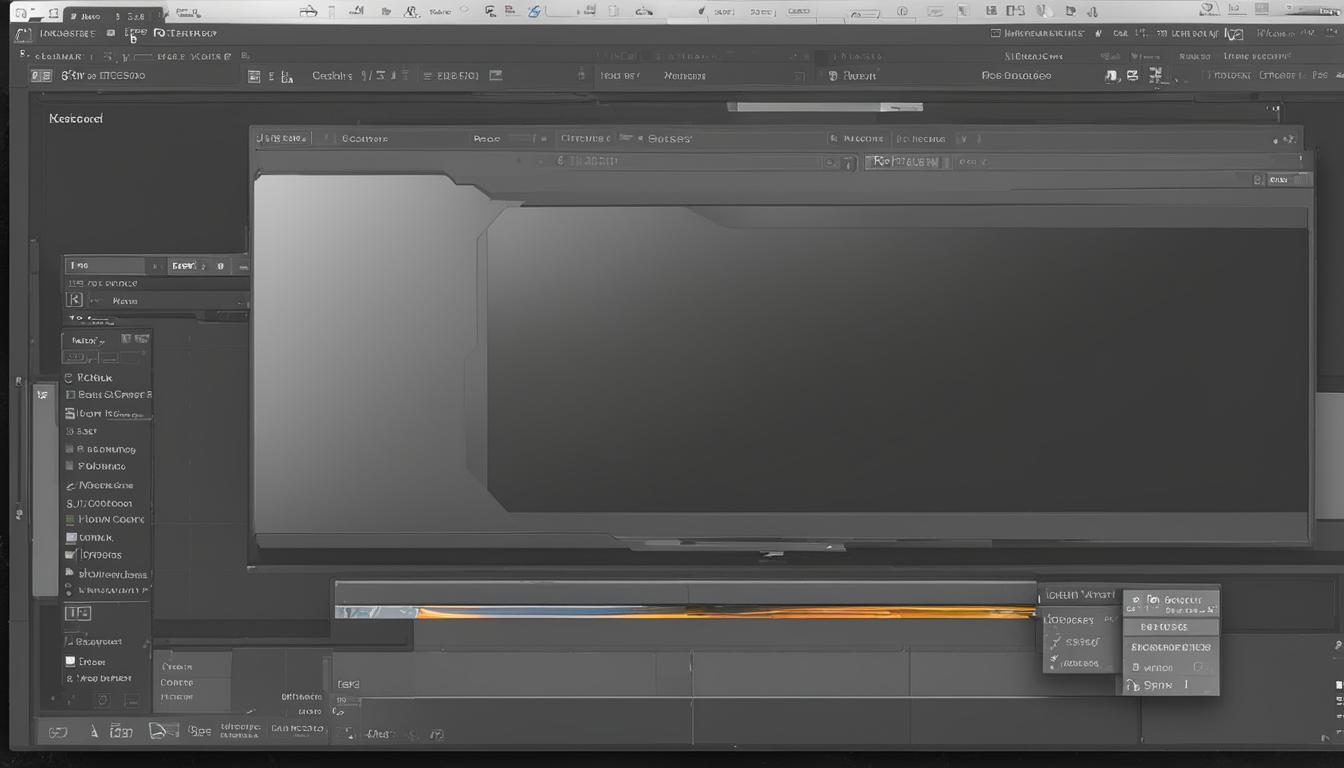Click the boxed R icon in the left panel
The image size is (1344, 768).
(x=73, y=300)
